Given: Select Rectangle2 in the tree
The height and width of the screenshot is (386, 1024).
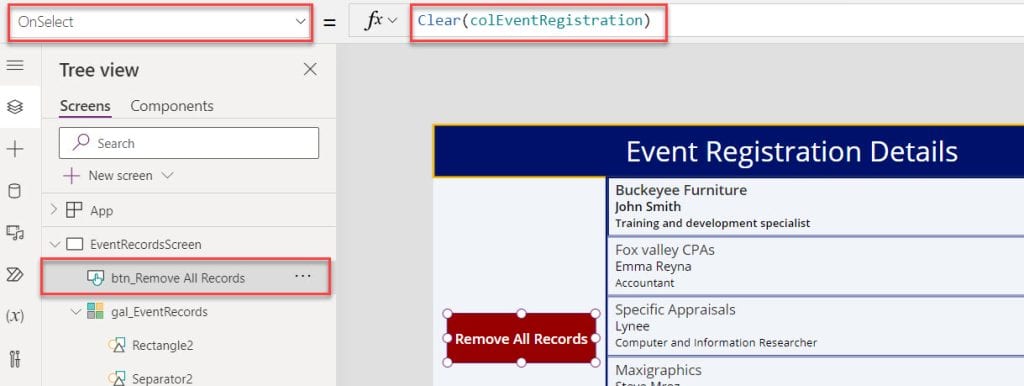Looking at the screenshot, I should 163,346.
